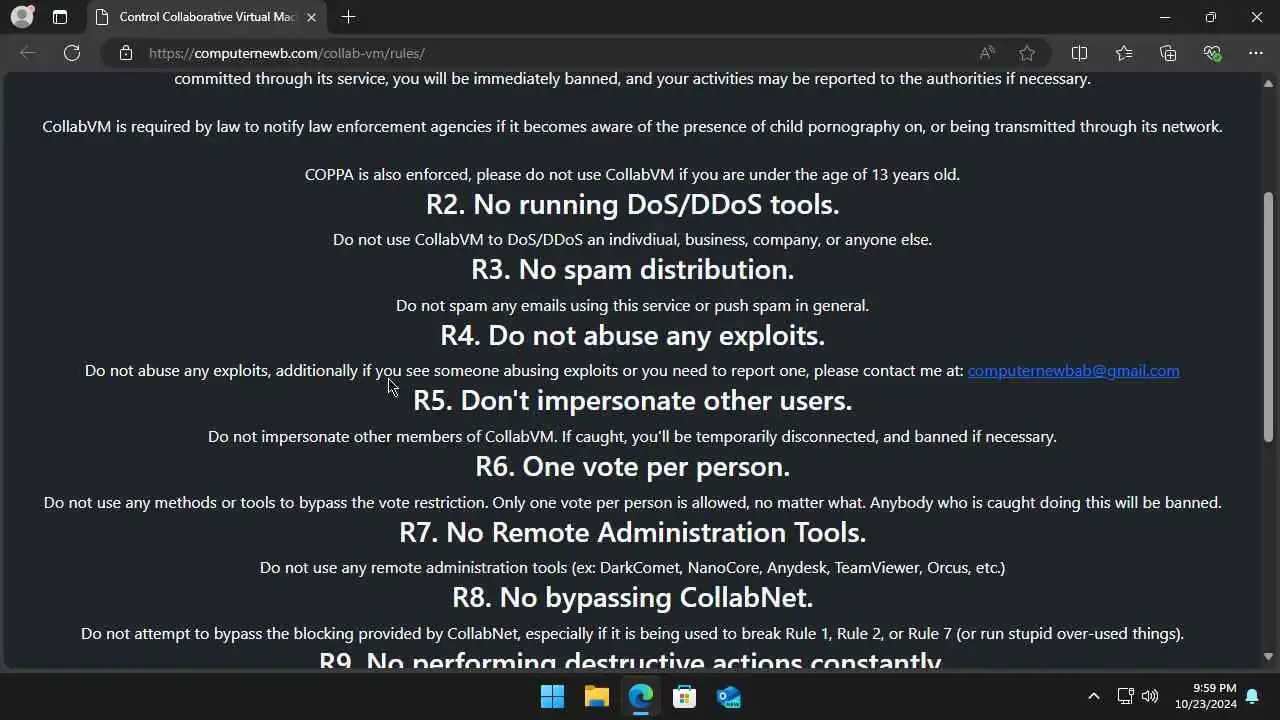1280x720 pixels.
Task: Click scrollbar down arrow
Action: (1268, 656)
